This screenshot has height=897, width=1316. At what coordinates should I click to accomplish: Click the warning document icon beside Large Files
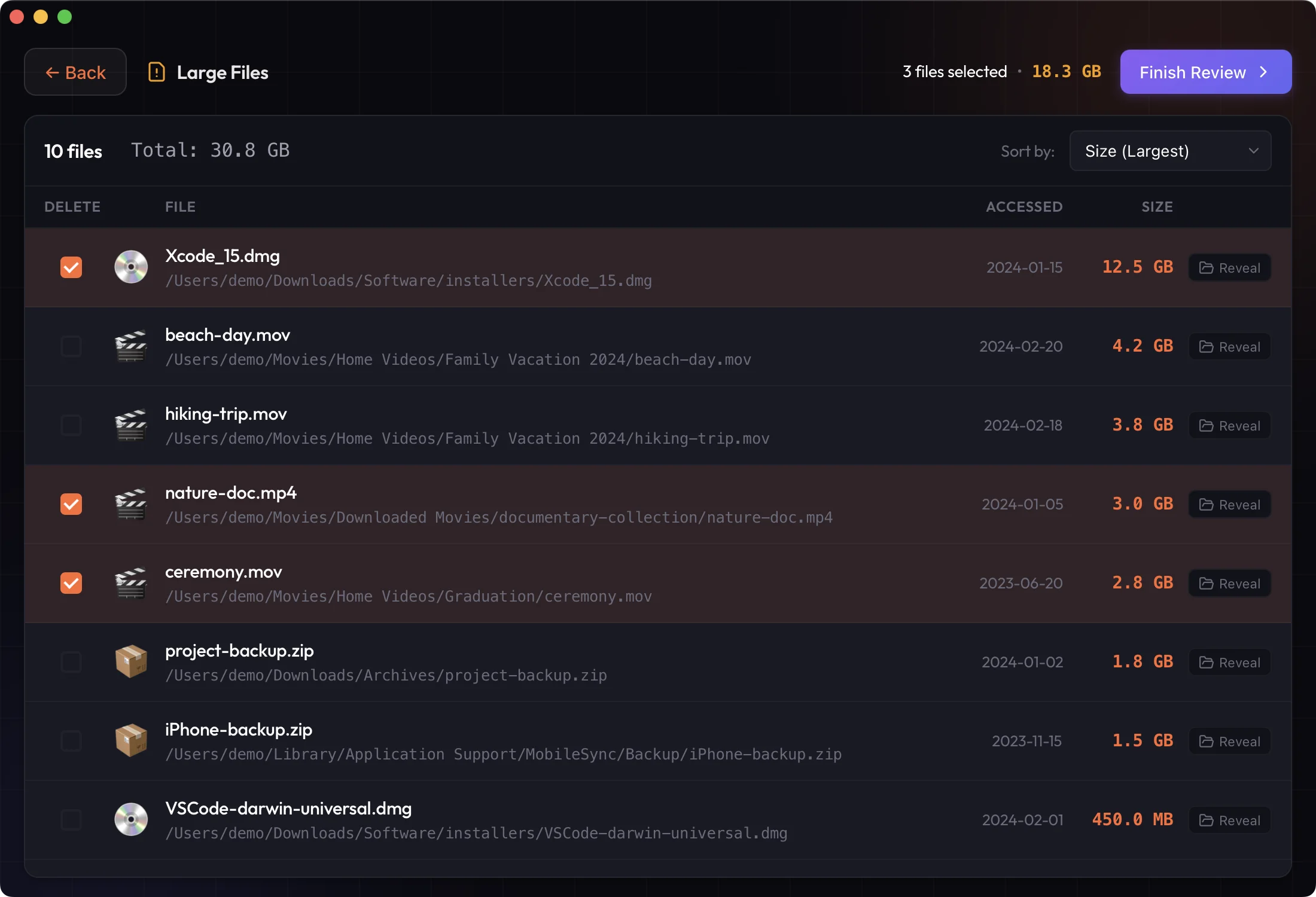click(x=156, y=72)
